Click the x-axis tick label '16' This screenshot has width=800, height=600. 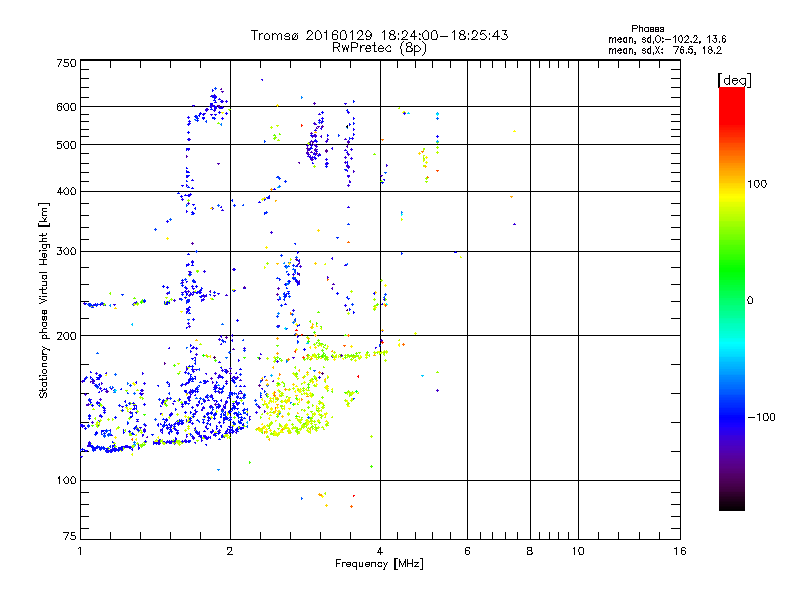[680, 551]
